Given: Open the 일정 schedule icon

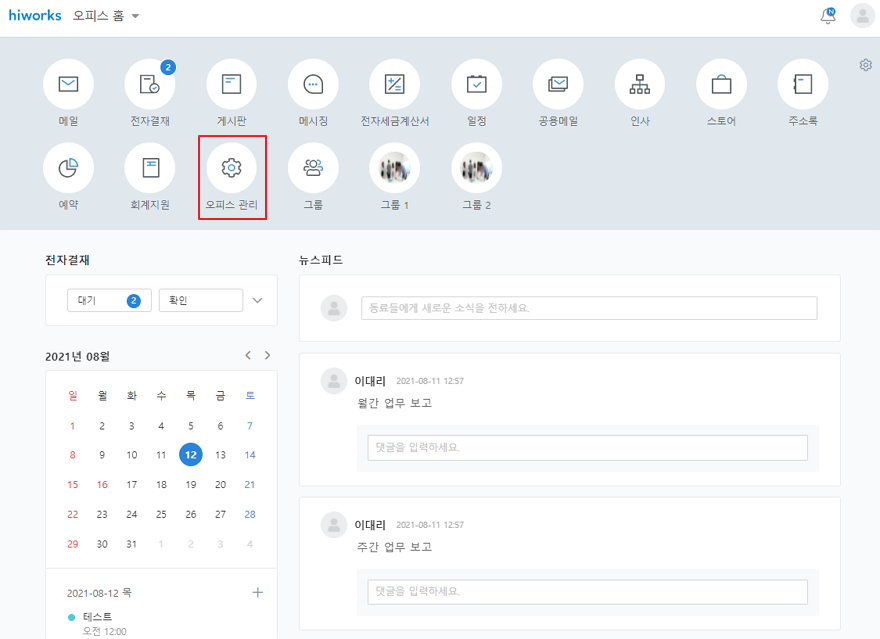Looking at the screenshot, I should pyautogui.click(x=476, y=85).
